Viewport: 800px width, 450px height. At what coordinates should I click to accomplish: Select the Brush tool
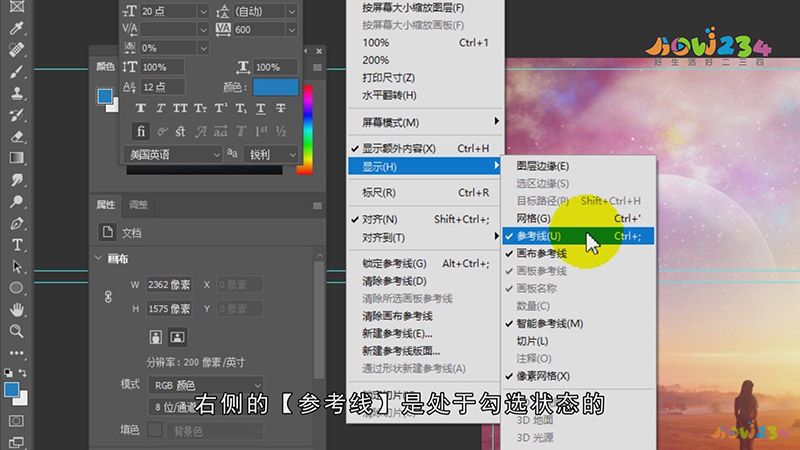[x=16, y=71]
